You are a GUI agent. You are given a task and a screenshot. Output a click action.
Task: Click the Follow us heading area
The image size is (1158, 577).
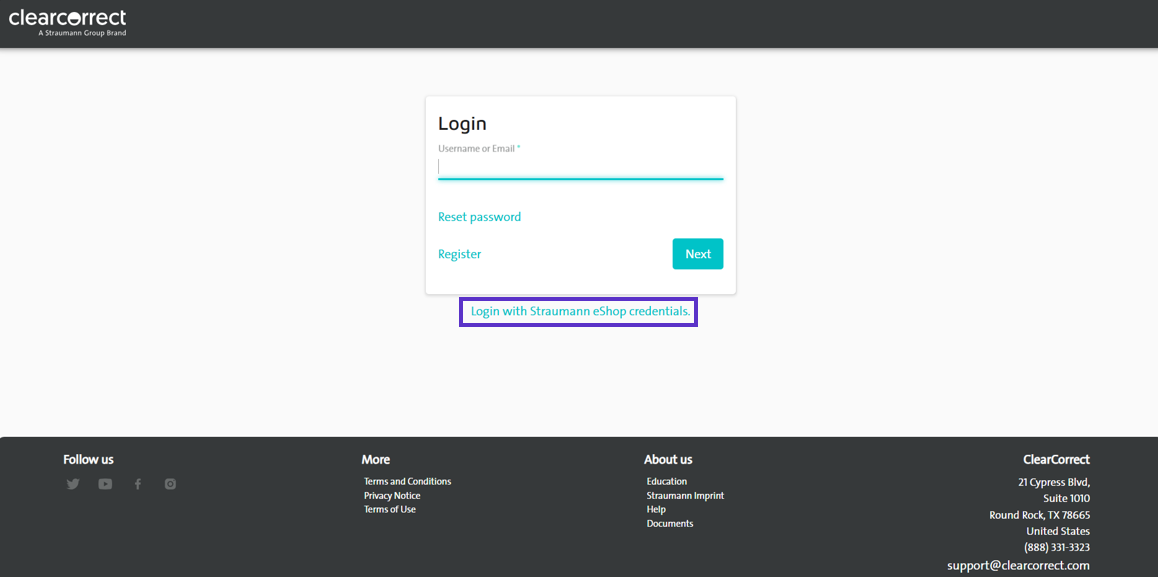pos(88,459)
